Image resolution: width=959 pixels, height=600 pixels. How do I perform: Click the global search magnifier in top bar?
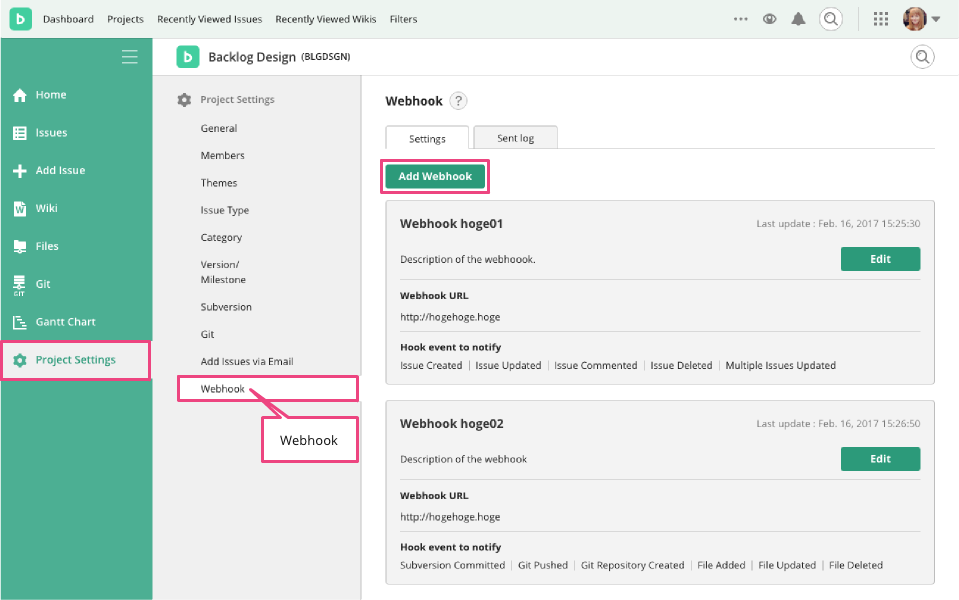831,19
